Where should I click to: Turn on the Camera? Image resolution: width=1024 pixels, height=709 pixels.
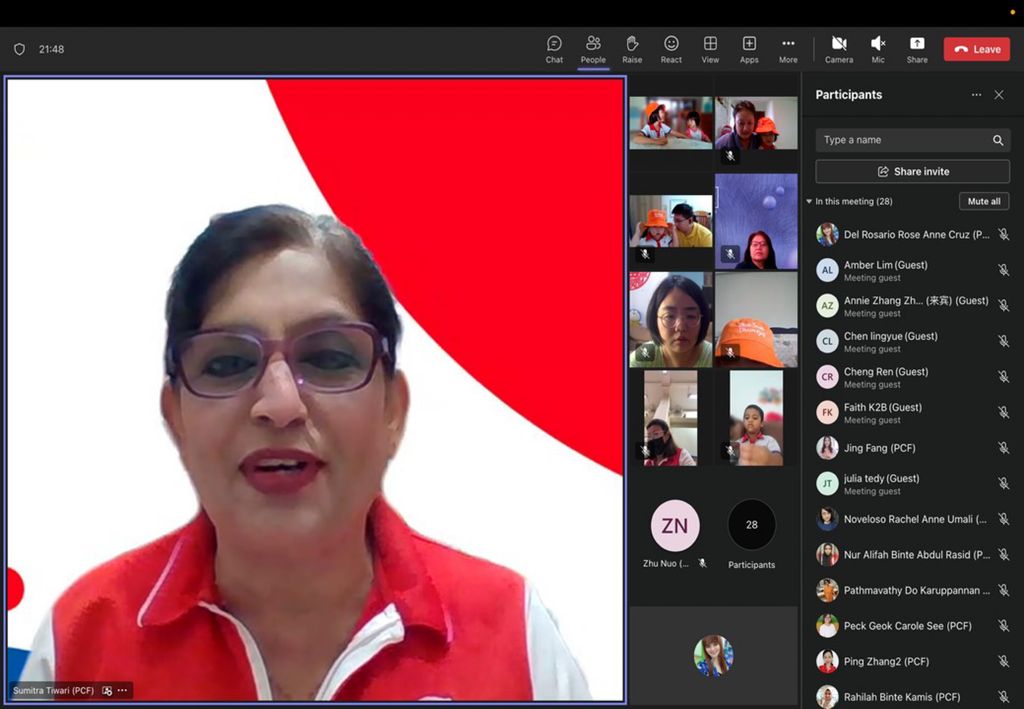[x=839, y=50]
